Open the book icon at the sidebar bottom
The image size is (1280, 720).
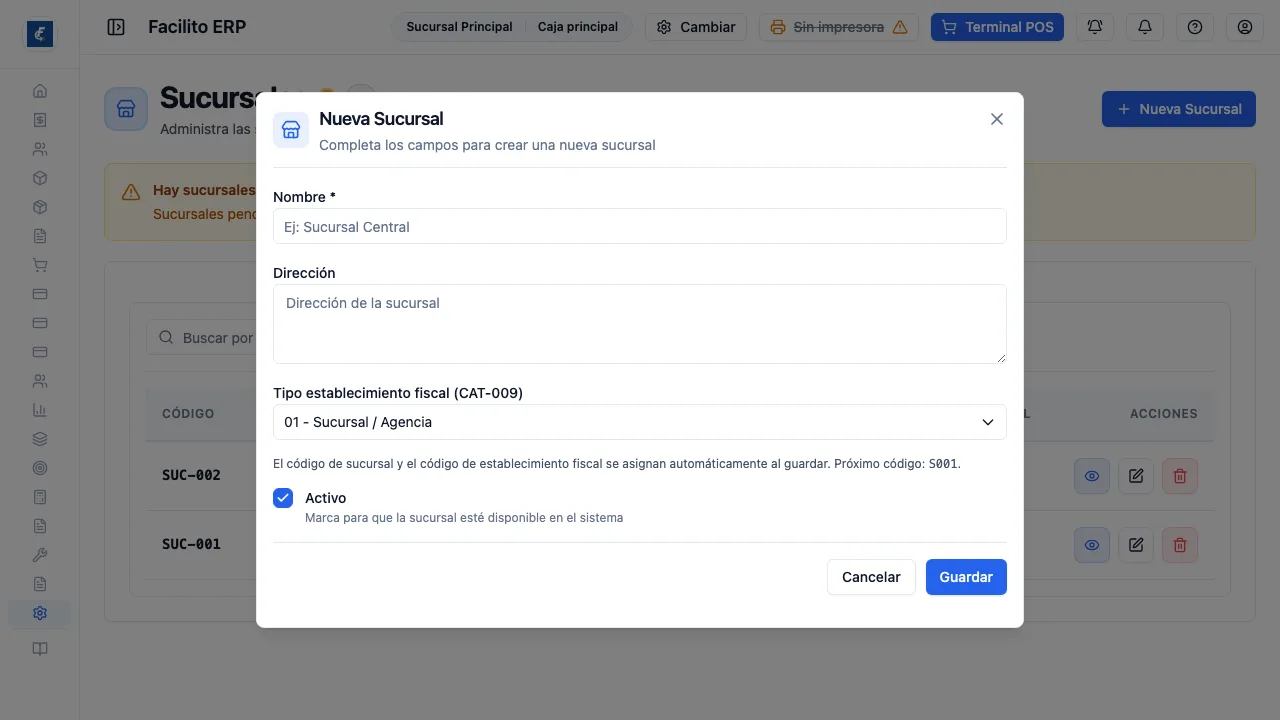(40, 649)
